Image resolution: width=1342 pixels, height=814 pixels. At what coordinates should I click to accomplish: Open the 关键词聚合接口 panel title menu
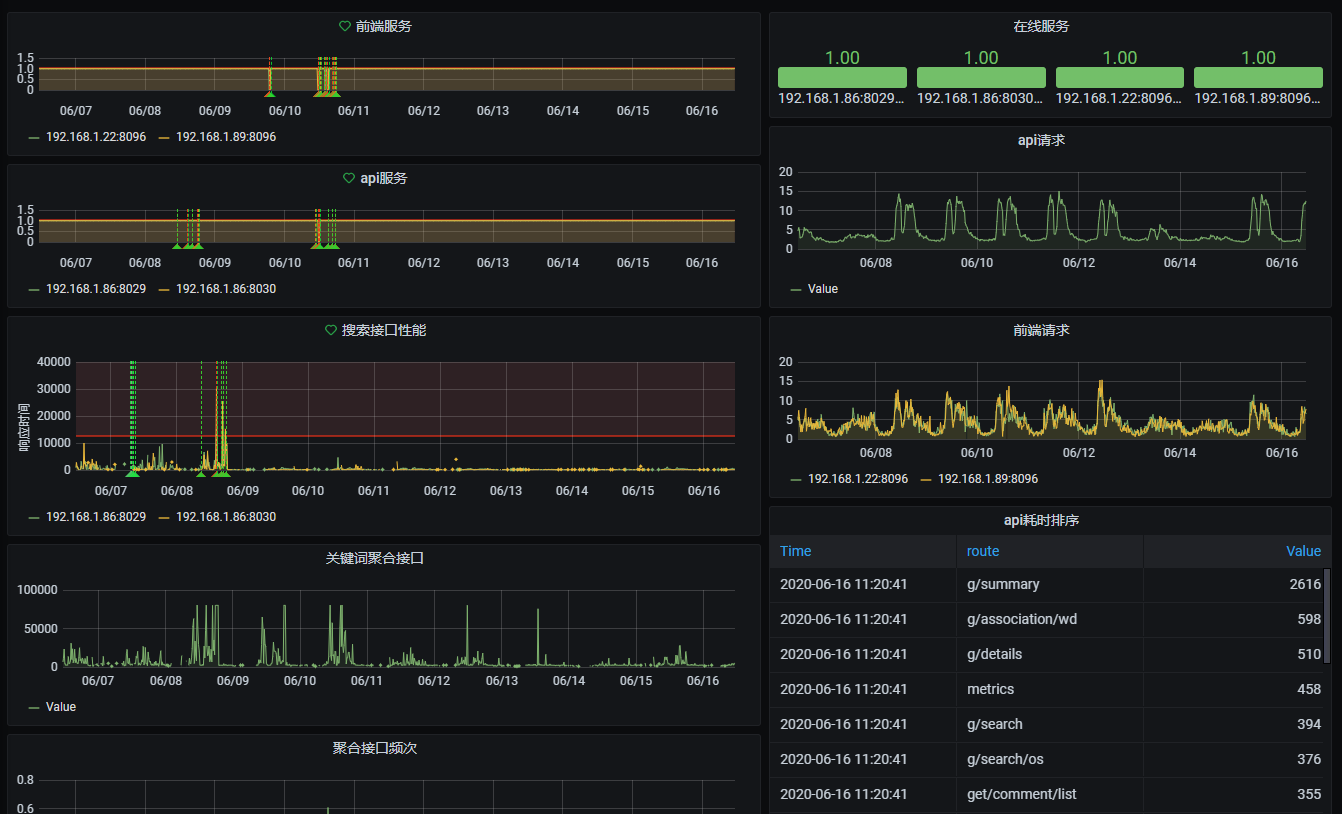[375, 558]
